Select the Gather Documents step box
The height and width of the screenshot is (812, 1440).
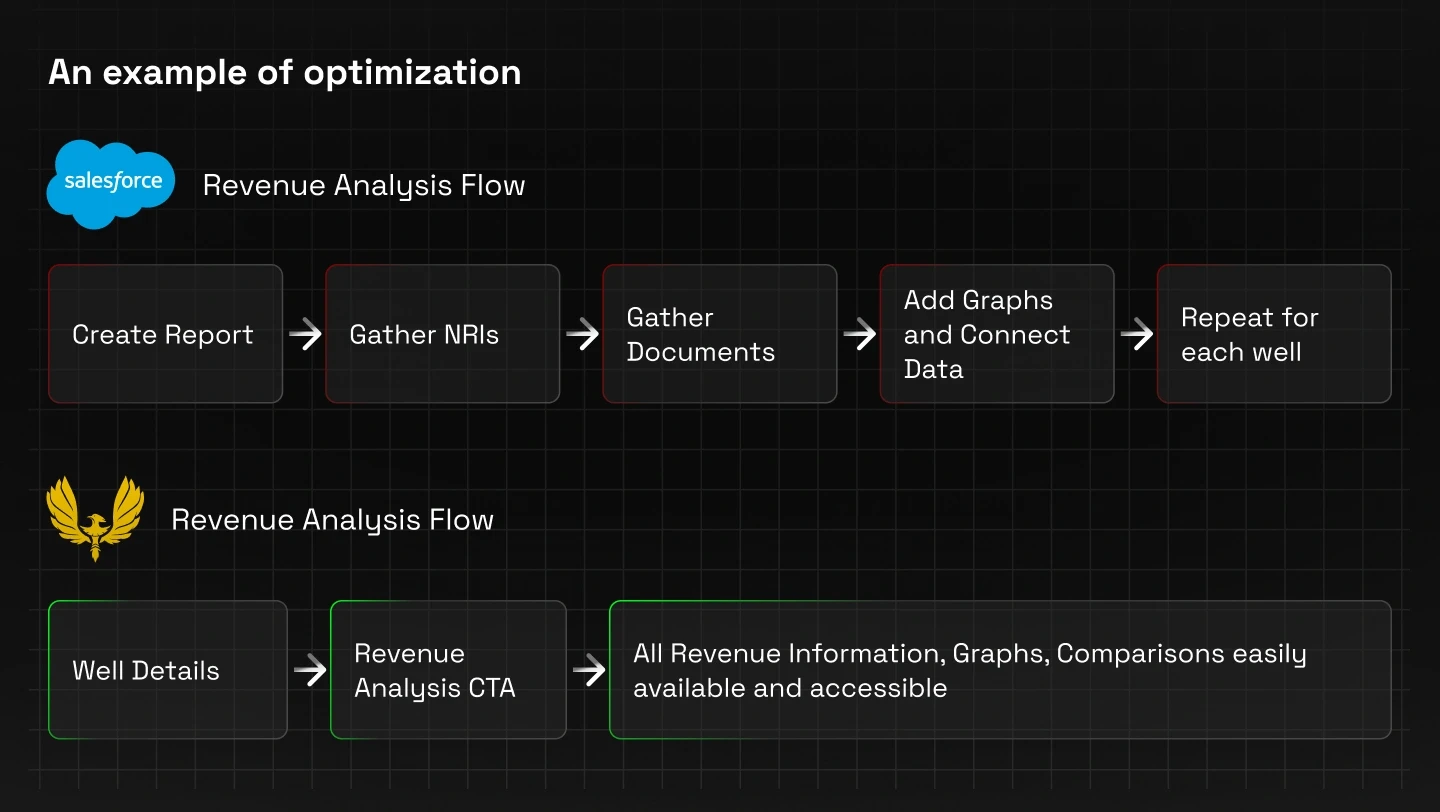[720, 334]
